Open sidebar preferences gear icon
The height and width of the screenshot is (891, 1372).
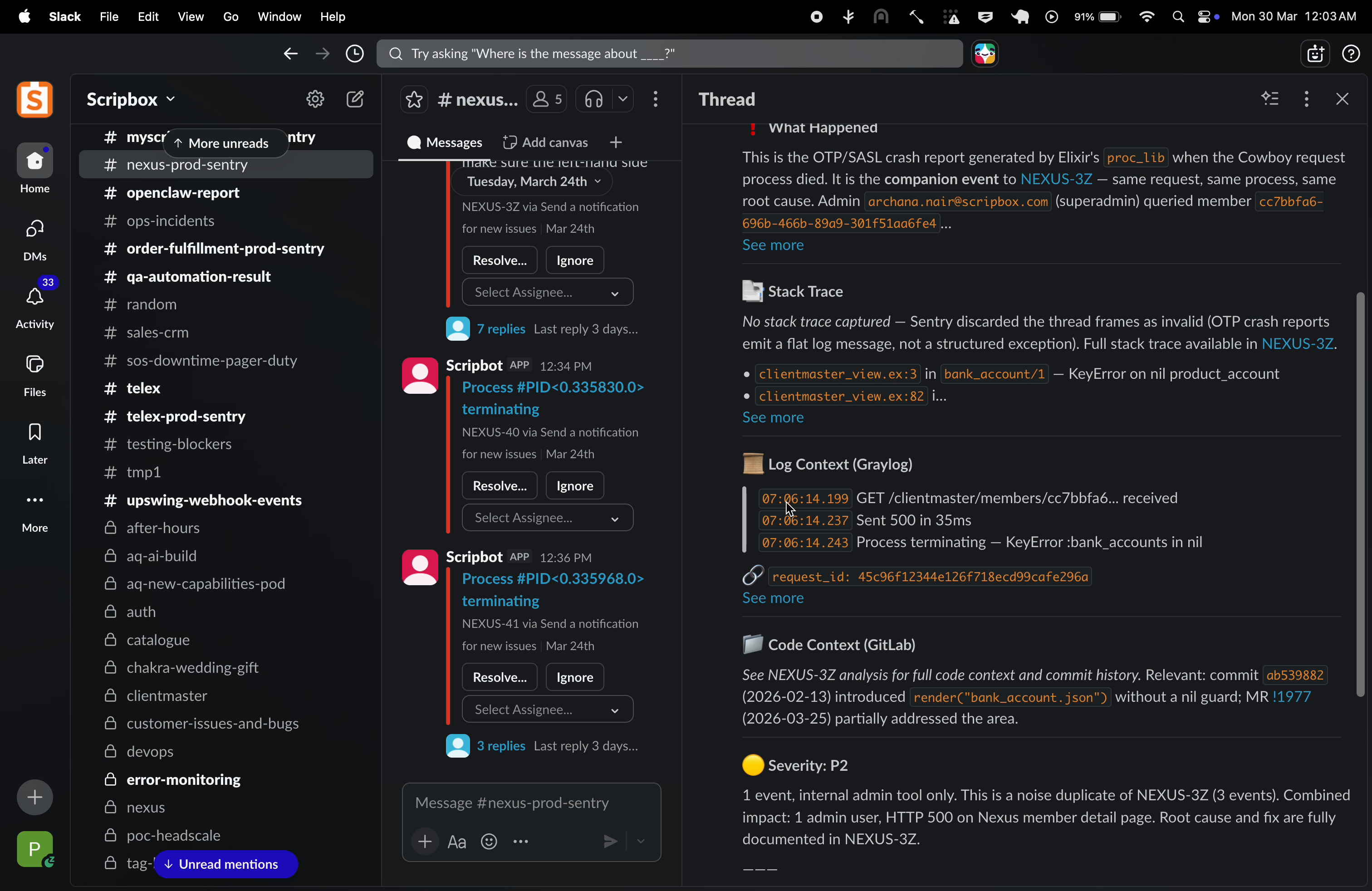tap(315, 99)
